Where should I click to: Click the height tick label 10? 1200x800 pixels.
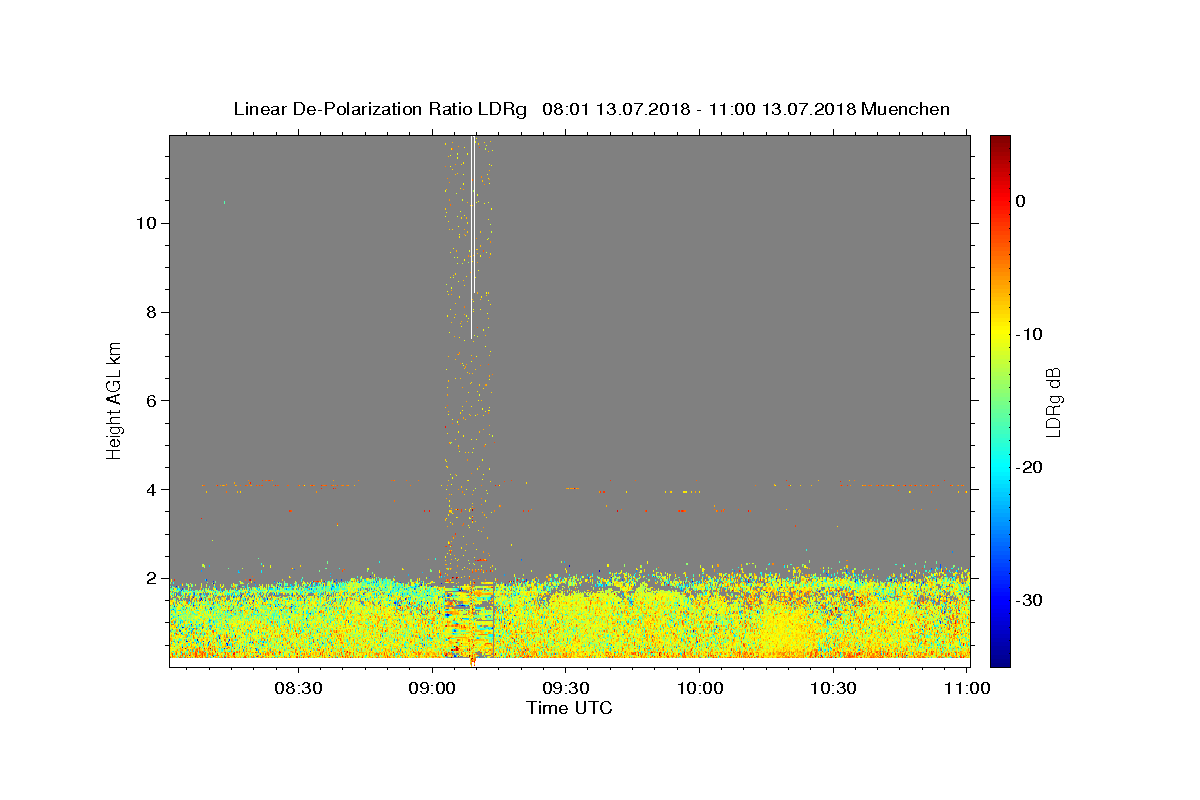146,223
